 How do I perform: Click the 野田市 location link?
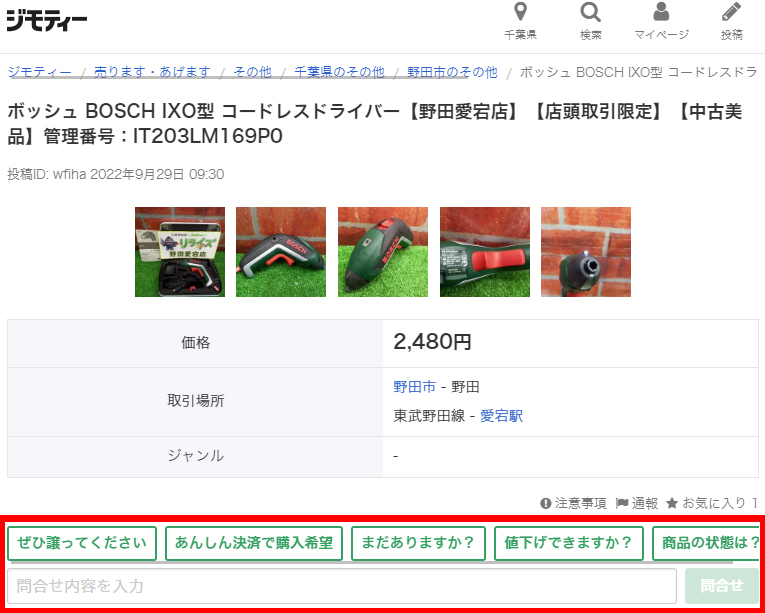pyautogui.click(x=414, y=386)
